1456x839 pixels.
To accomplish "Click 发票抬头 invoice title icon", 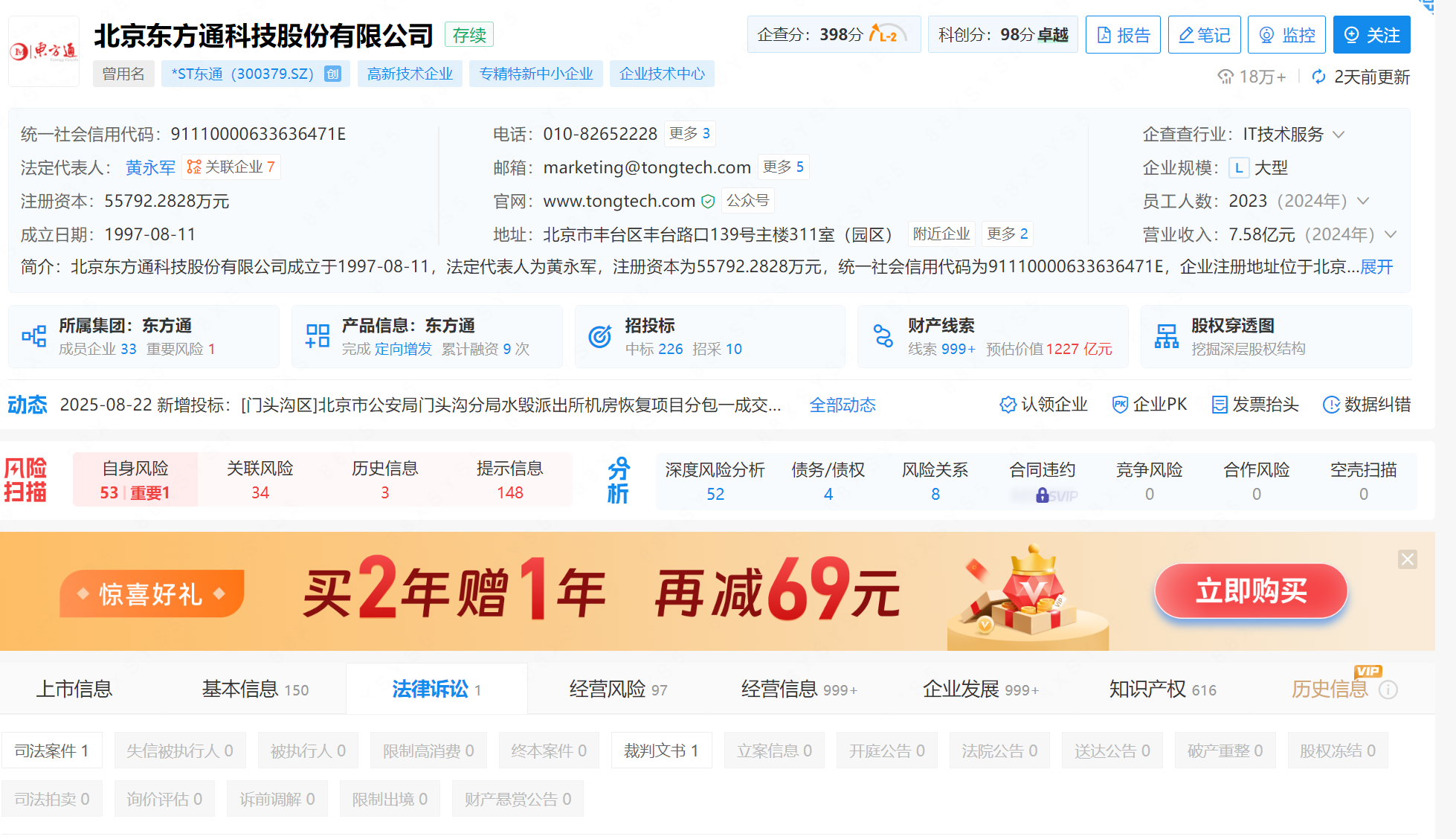I will click(1220, 405).
